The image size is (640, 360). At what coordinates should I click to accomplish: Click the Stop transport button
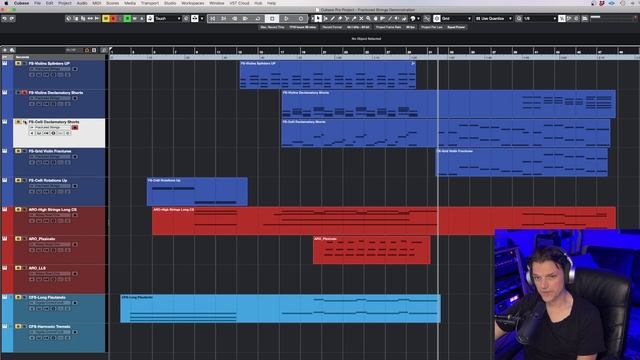[272, 18]
